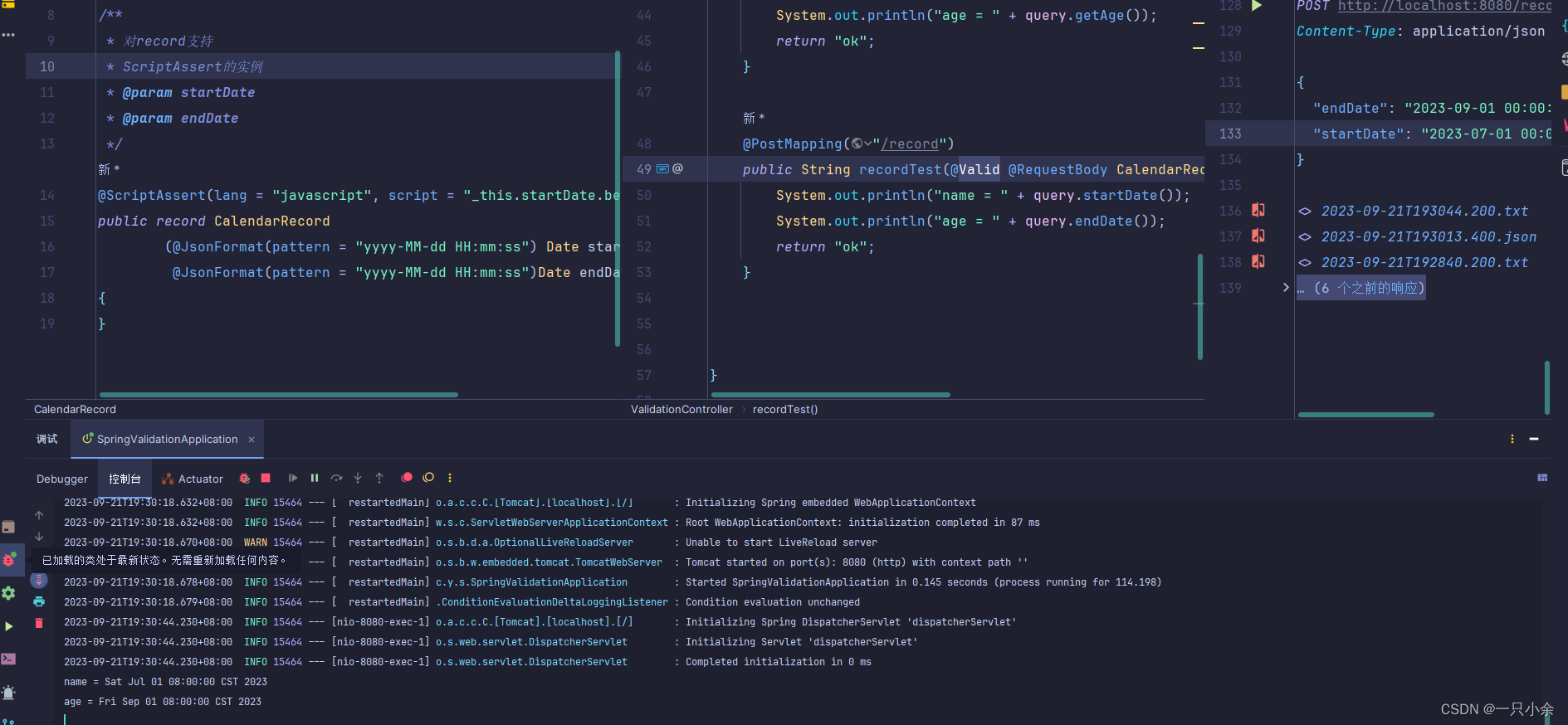Click the print console output icon
1568x725 pixels.
click(39, 601)
